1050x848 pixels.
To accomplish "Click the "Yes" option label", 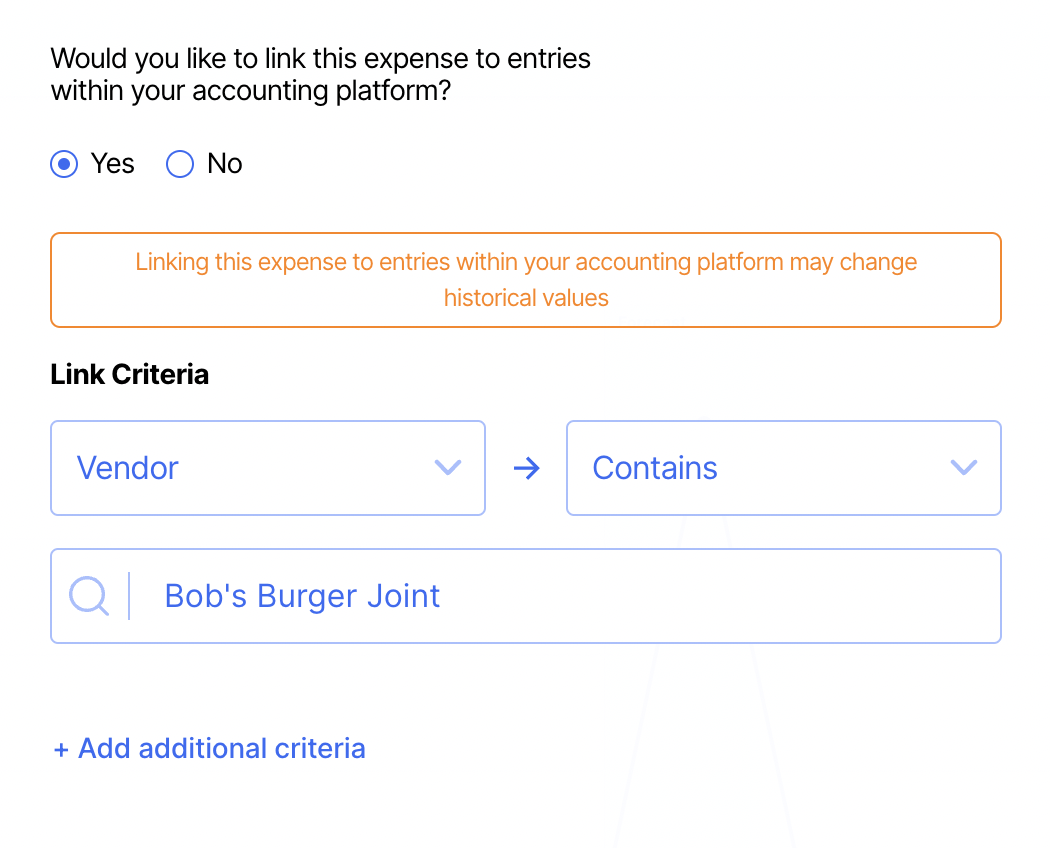I will [112, 164].
